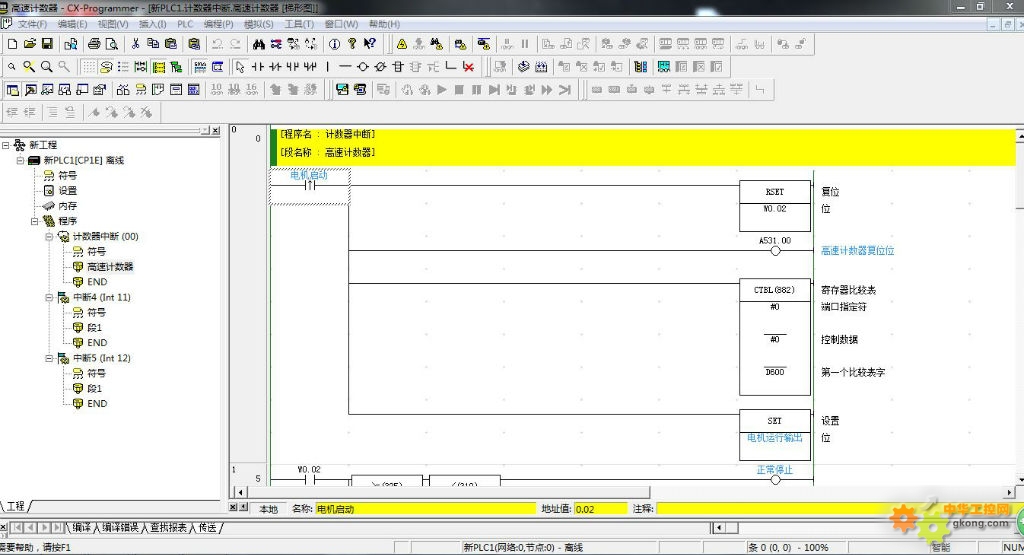The image size is (1024, 555).
Task: Click the 地址值 field showing 0.02
Action: coord(601,509)
